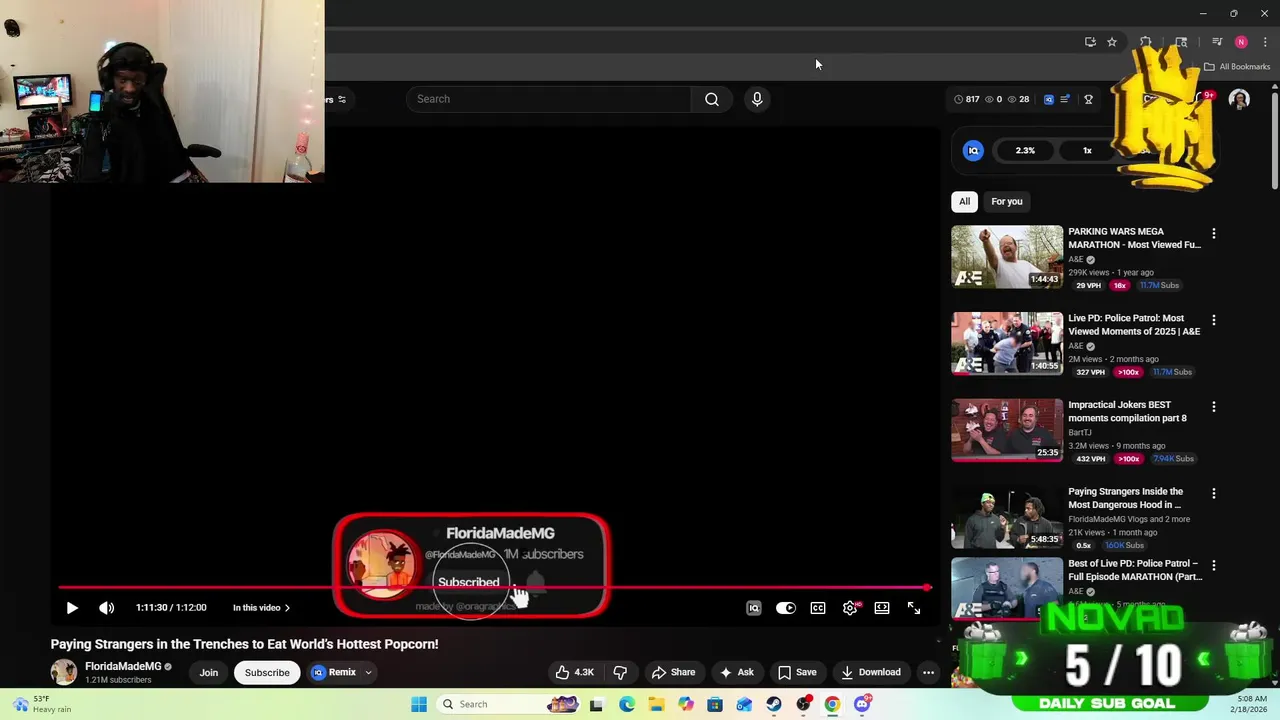Click the vidIQ Remix button

(x=334, y=672)
